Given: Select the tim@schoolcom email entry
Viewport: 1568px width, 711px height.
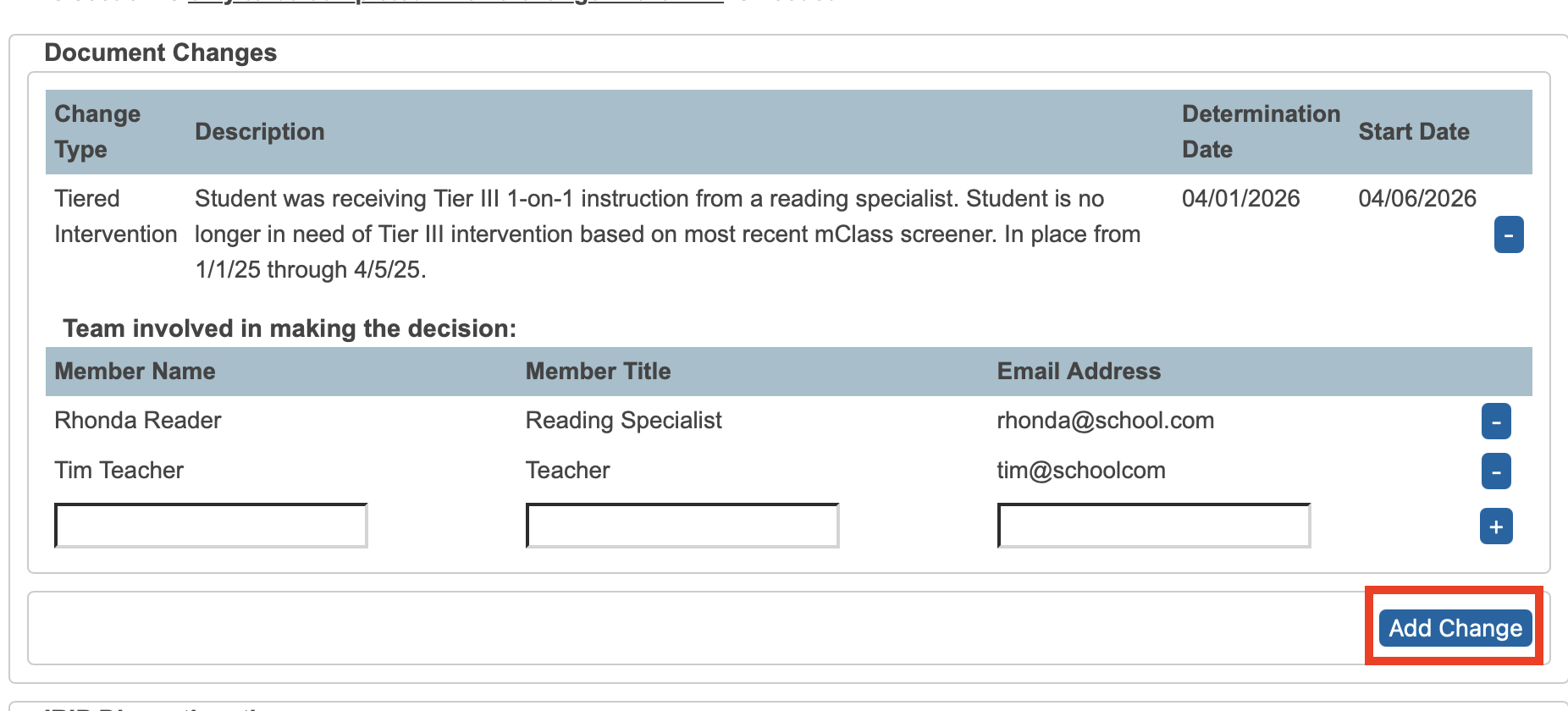Looking at the screenshot, I should [x=1080, y=471].
